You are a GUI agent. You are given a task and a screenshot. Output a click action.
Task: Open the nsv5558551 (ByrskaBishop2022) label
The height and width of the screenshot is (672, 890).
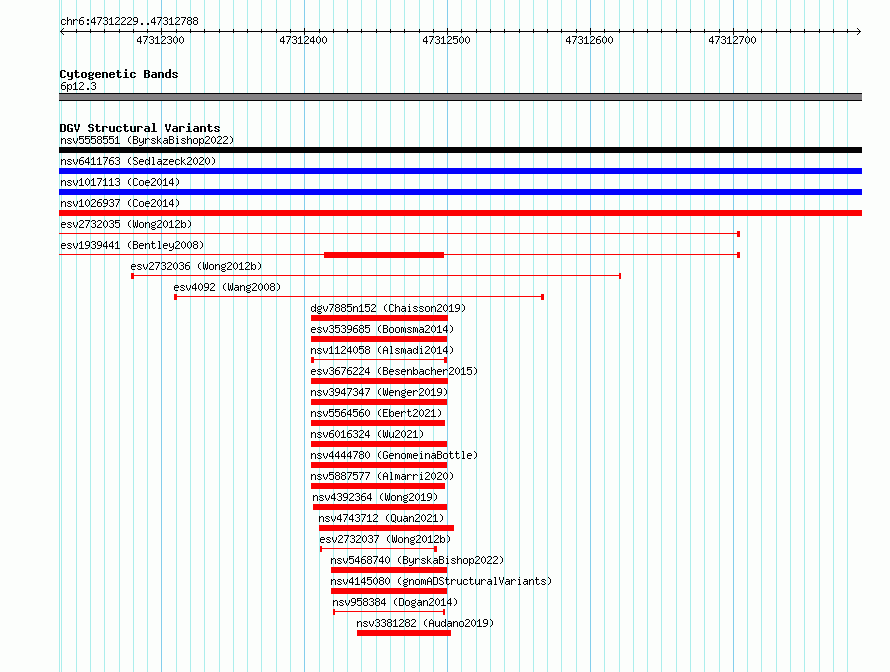click(147, 140)
